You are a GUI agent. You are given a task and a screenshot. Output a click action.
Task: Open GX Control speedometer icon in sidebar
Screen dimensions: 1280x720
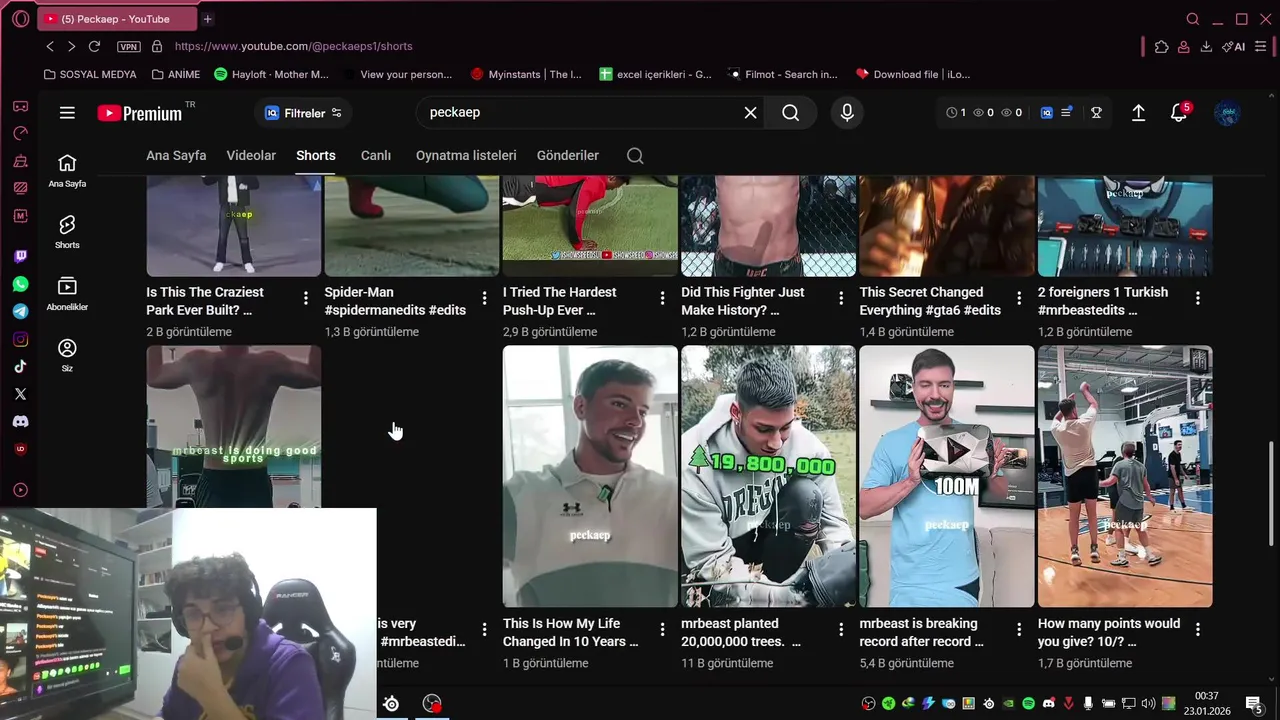point(20,133)
